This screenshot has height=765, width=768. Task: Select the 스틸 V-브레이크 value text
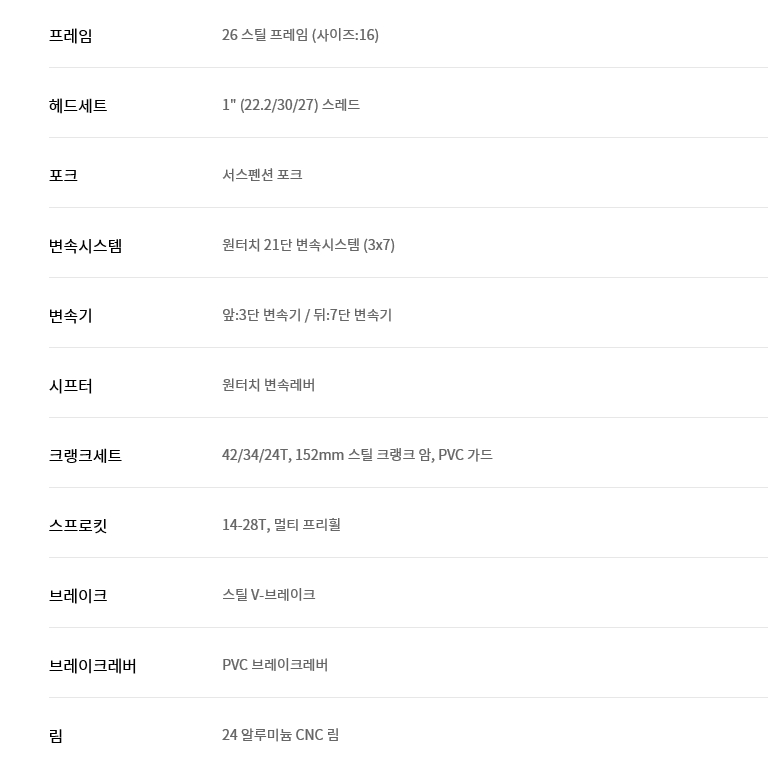[268, 595]
